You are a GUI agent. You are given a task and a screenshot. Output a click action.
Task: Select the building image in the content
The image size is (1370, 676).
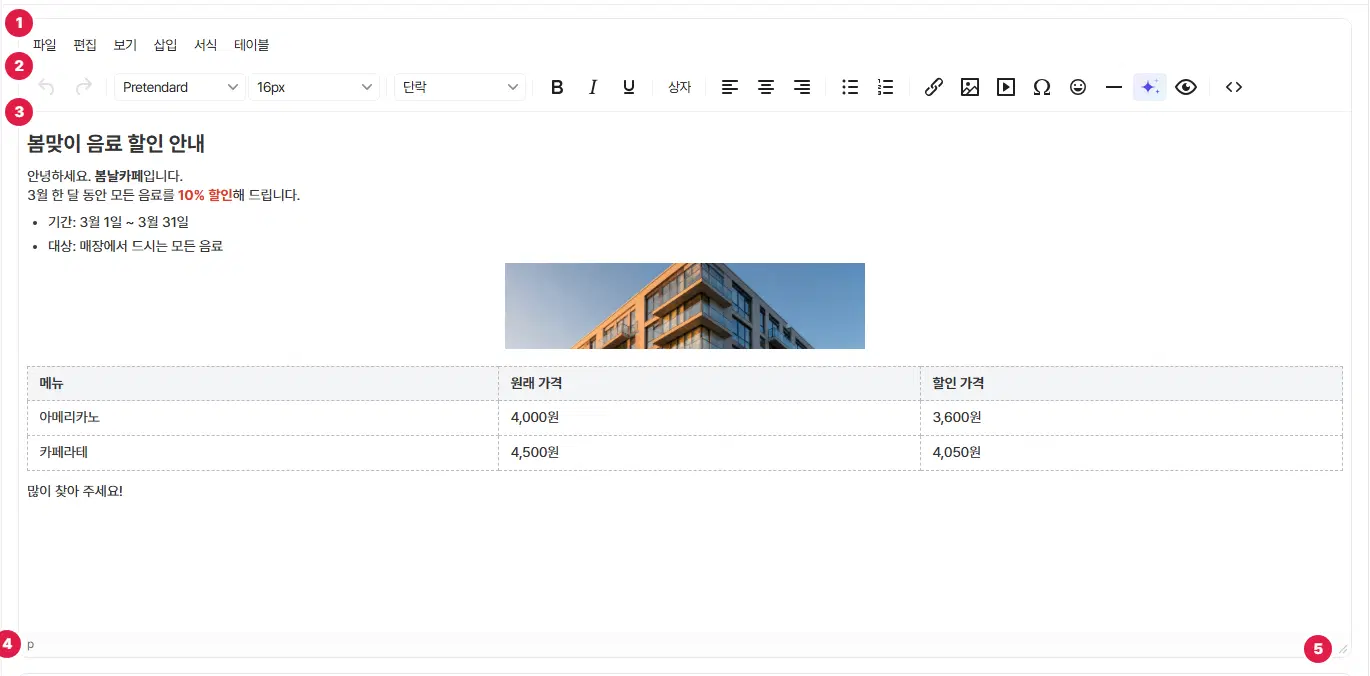click(685, 306)
